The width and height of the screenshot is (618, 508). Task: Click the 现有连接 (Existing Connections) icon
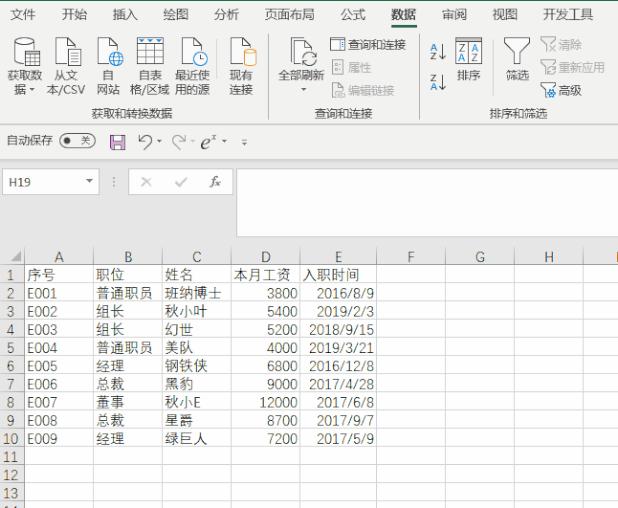[x=241, y=66]
